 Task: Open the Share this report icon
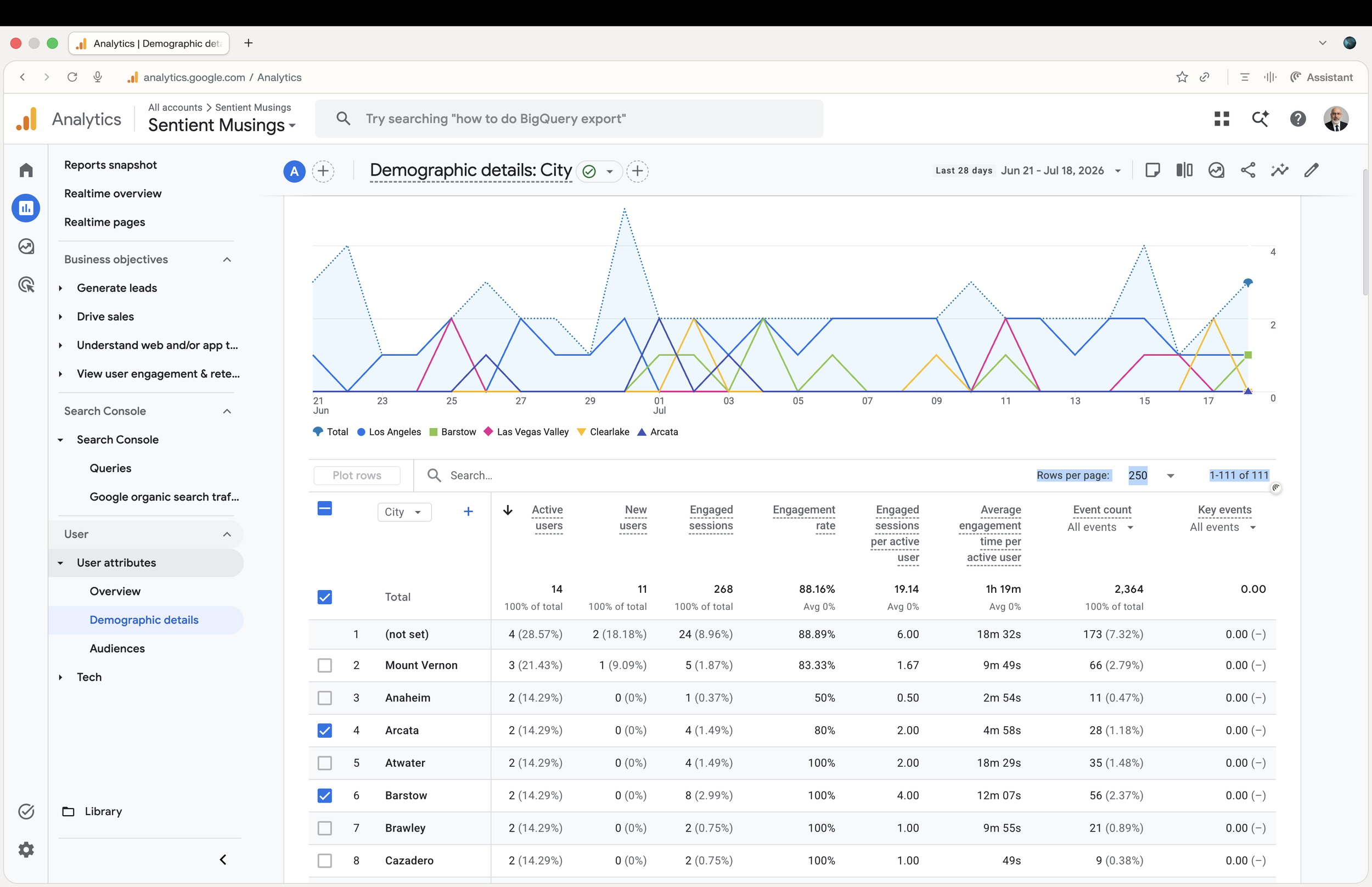(x=1247, y=171)
